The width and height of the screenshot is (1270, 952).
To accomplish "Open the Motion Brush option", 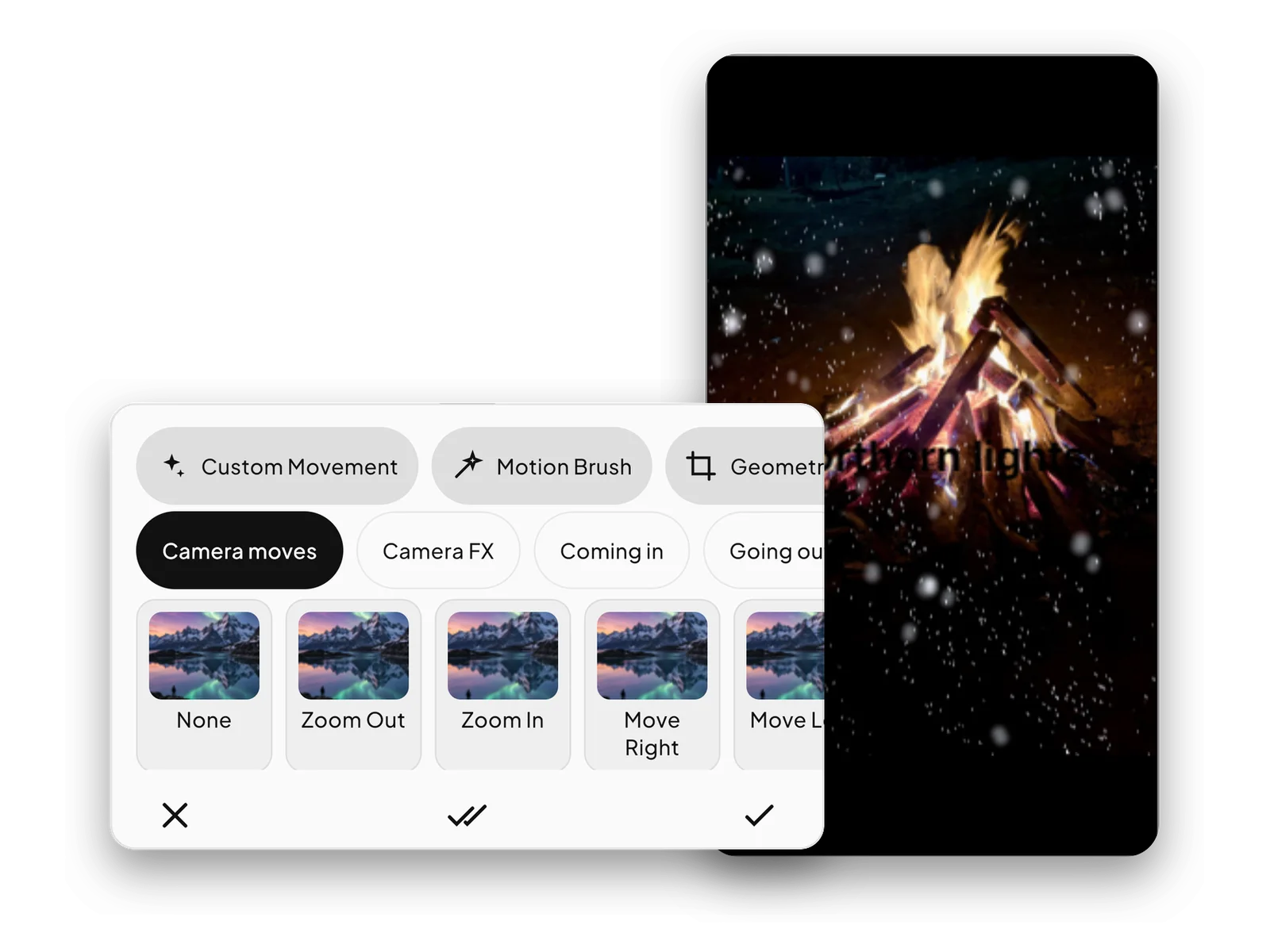I will [541, 466].
